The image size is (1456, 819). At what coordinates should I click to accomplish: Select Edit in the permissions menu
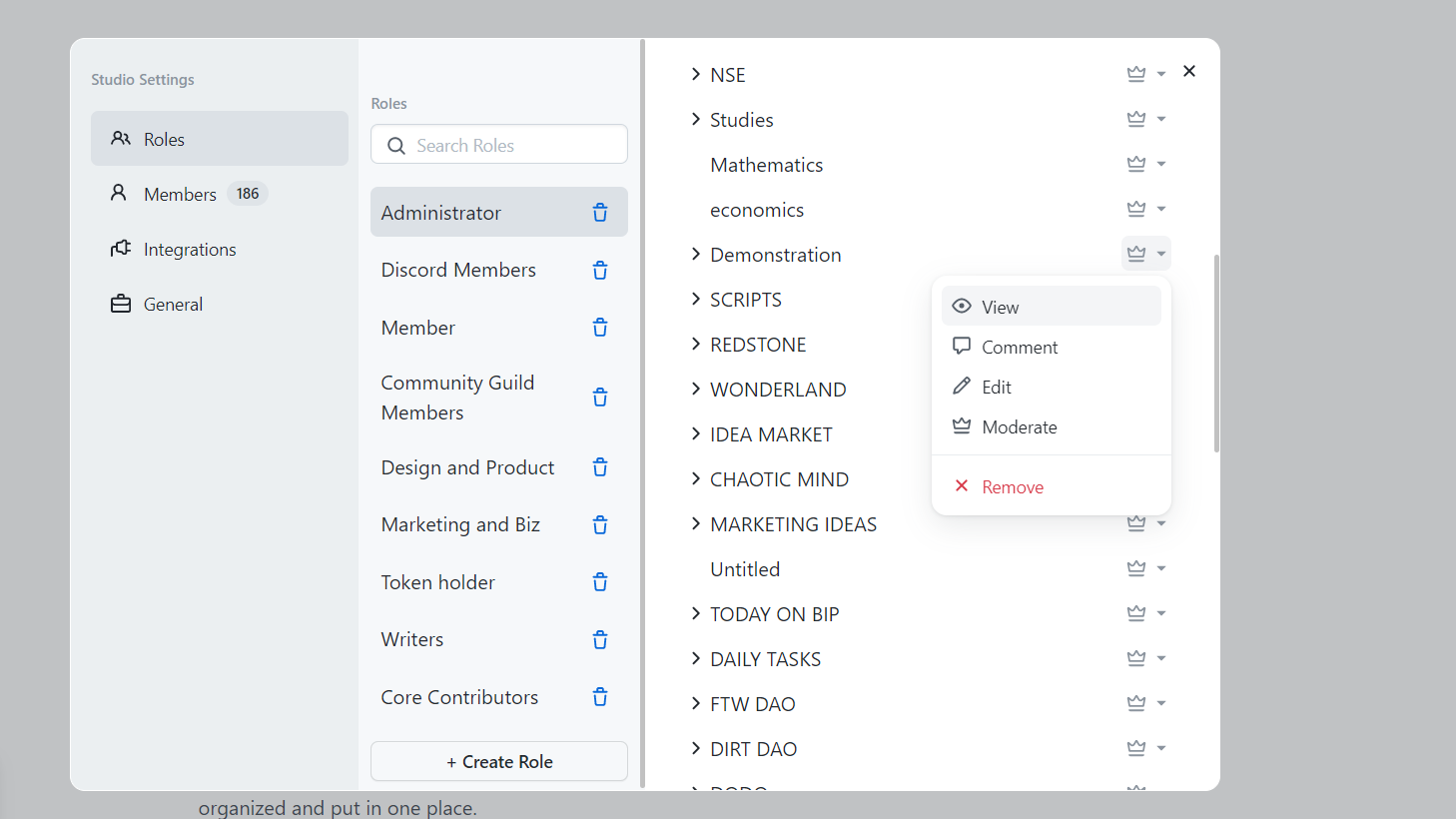995,387
